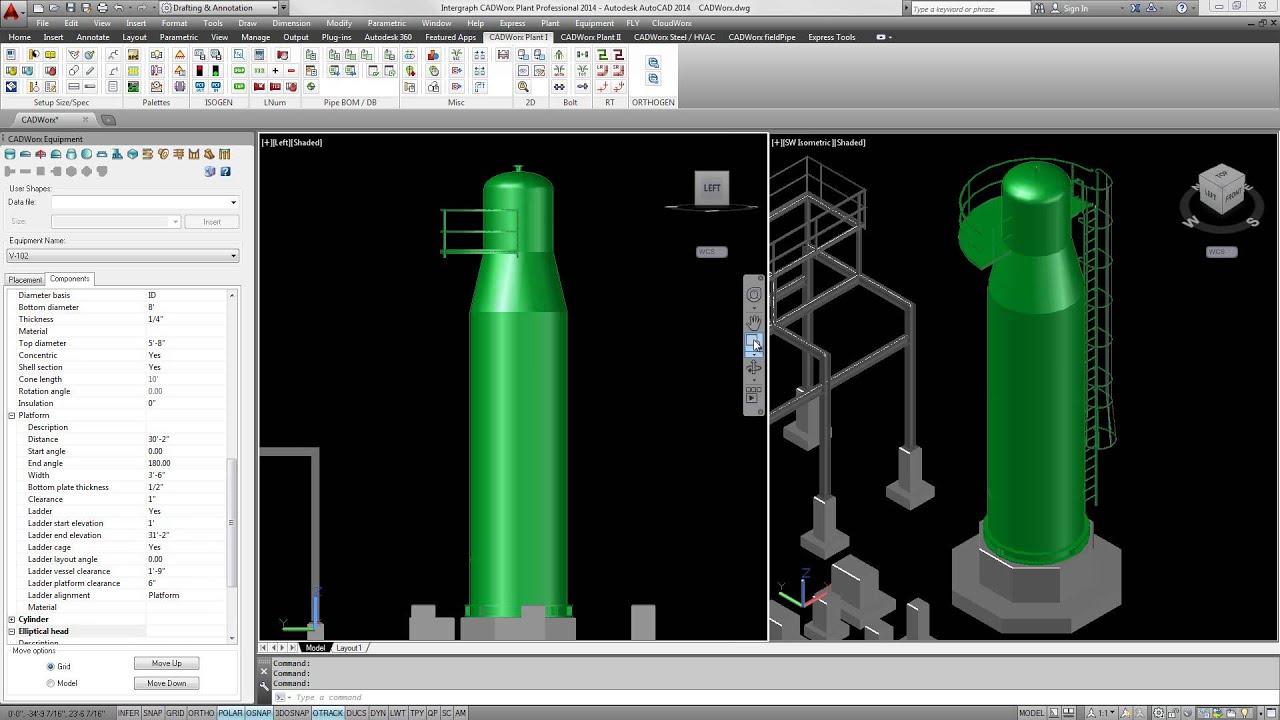Select the cone equipment shape icon
1280x720 pixels.
click(70, 155)
